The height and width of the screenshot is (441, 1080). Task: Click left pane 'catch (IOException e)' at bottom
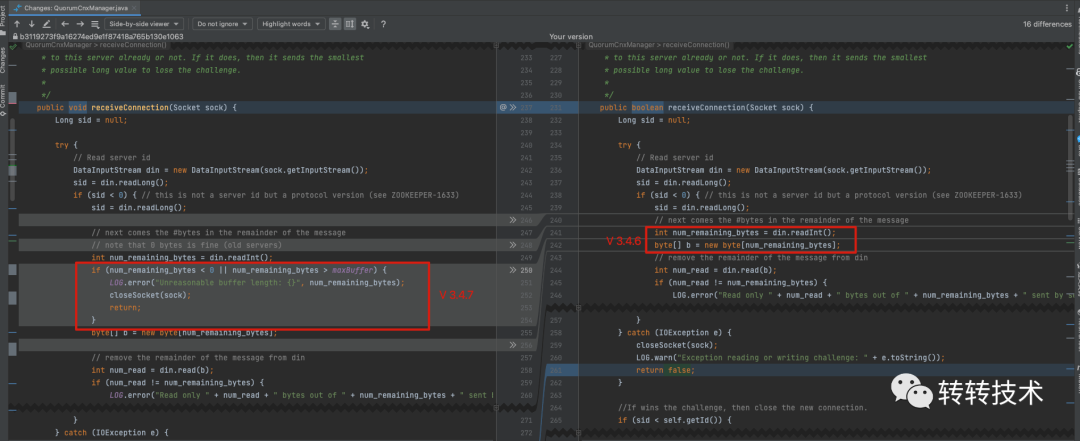pos(112,432)
